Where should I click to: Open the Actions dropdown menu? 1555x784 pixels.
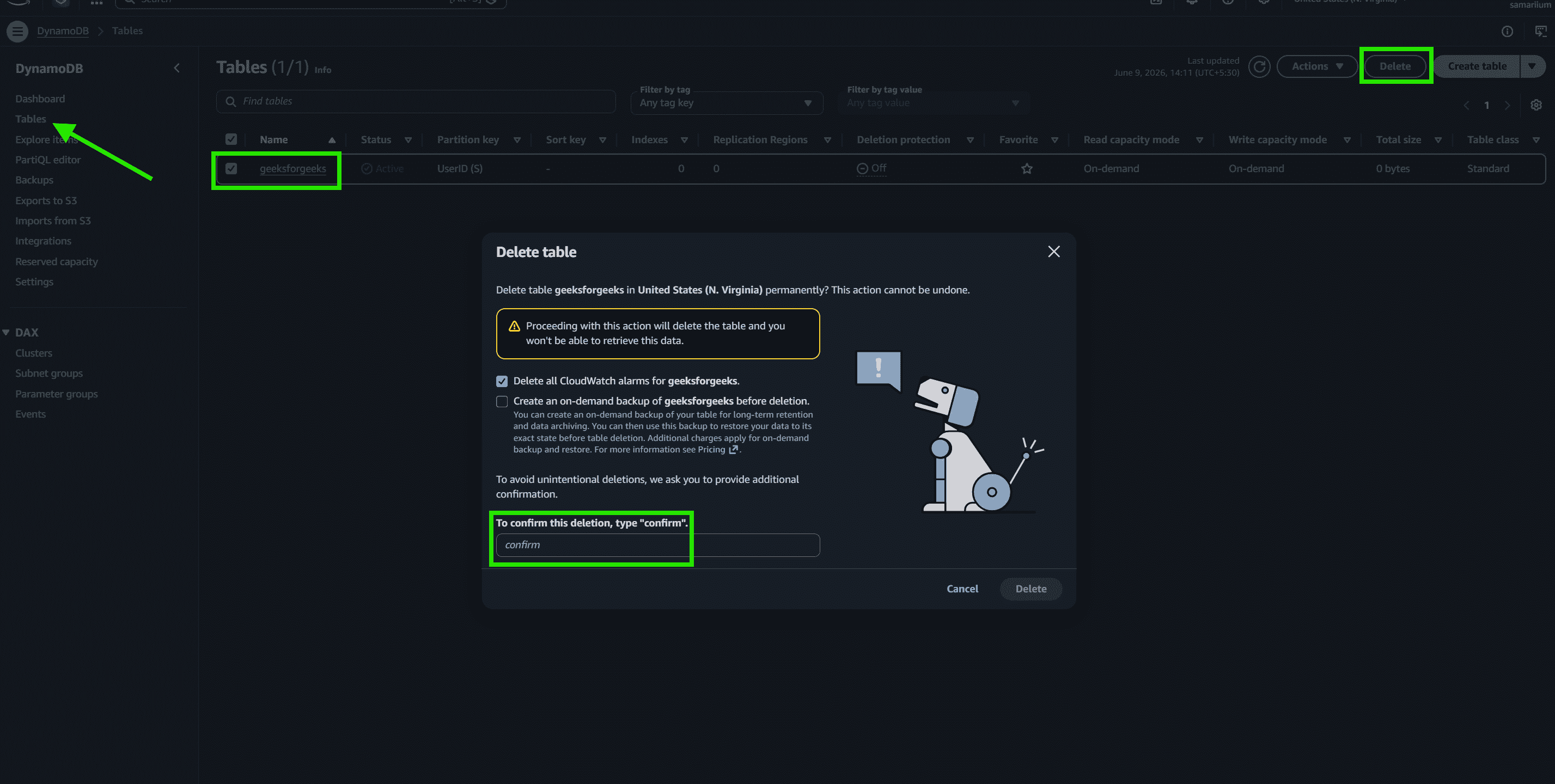[1317, 66]
